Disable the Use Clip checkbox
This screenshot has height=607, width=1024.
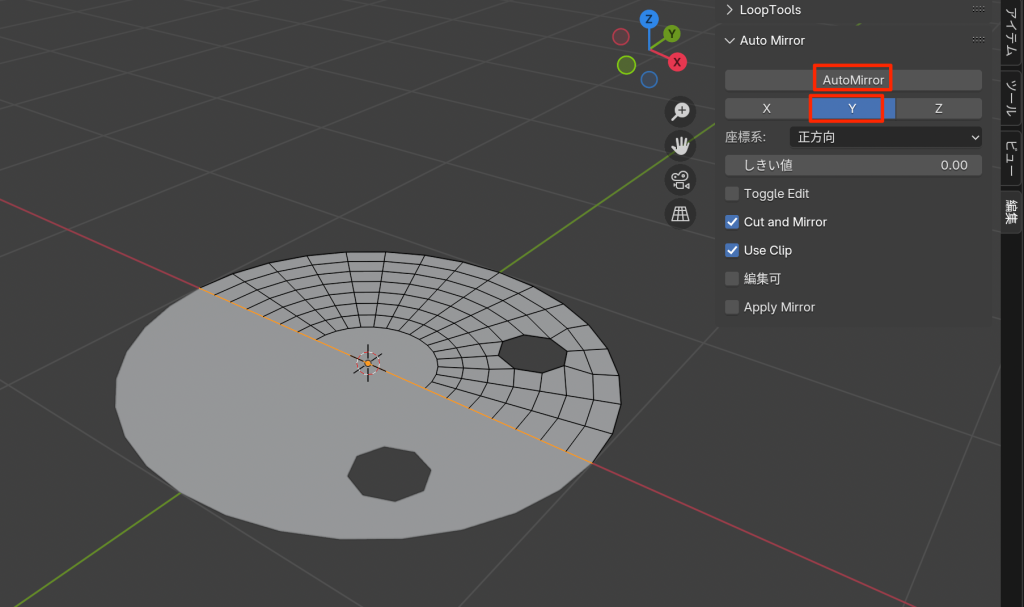click(733, 250)
